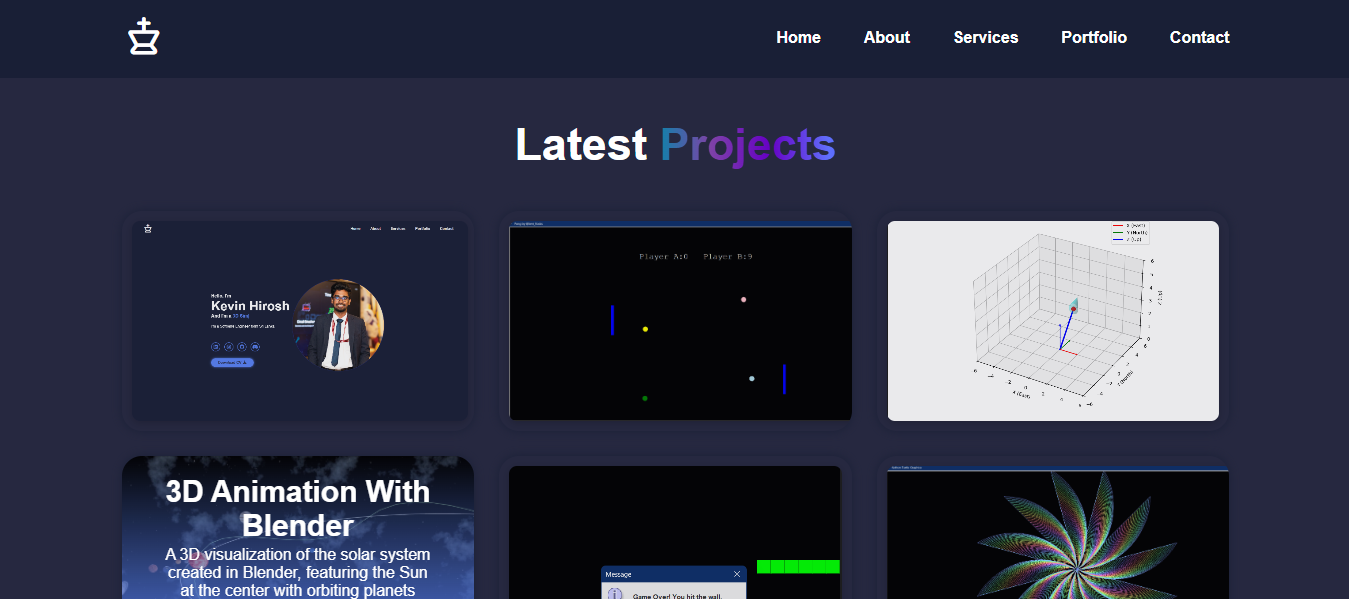Click the leftmost circular social icon in the hero thumbnail

[x=215, y=347]
